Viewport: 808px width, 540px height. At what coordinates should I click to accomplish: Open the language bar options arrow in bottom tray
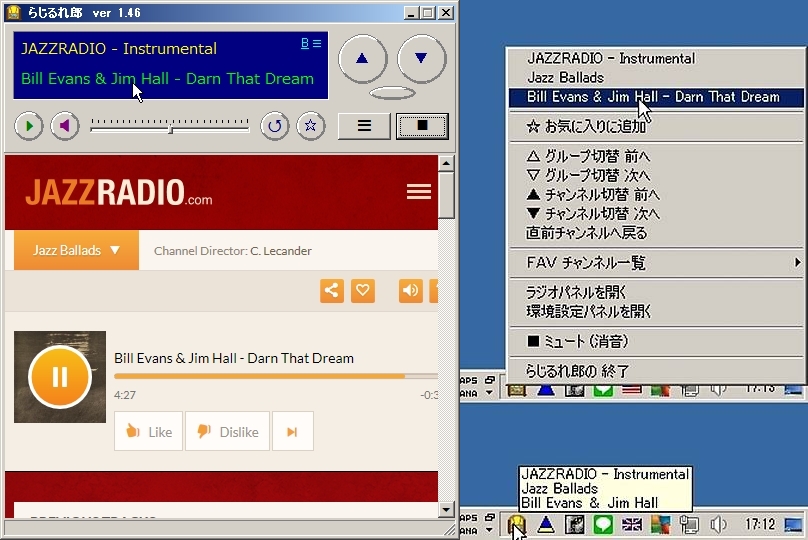click(x=490, y=530)
